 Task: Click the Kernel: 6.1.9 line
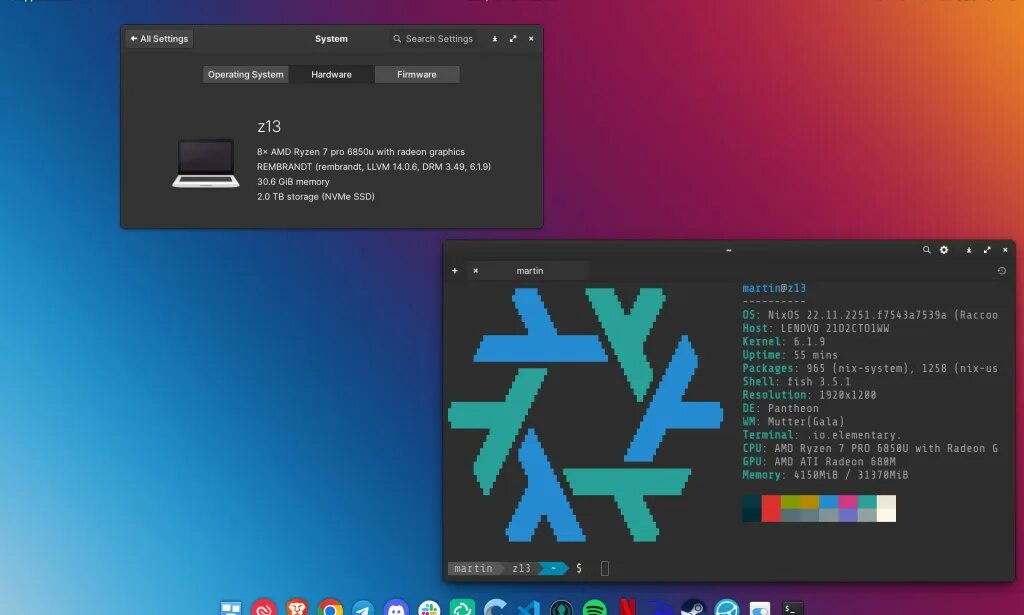784,341
